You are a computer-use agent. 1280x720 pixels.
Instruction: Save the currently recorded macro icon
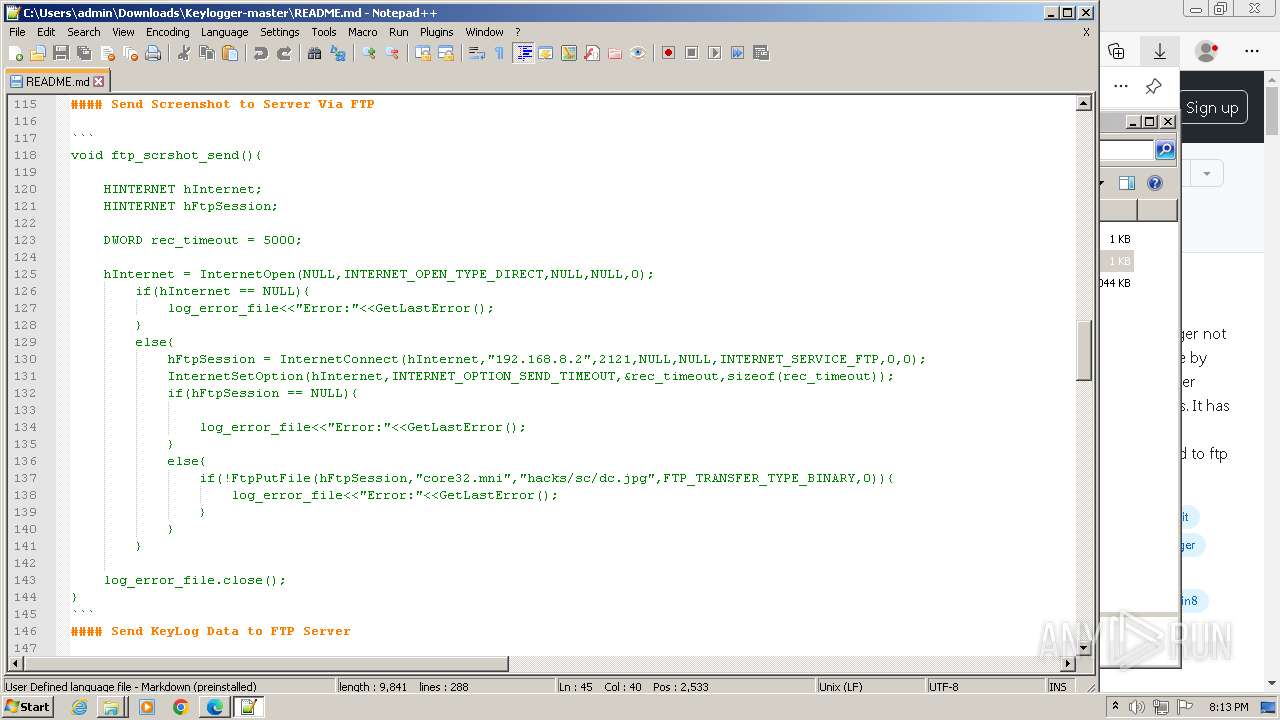pyautogui.click(x=761, y=53)
